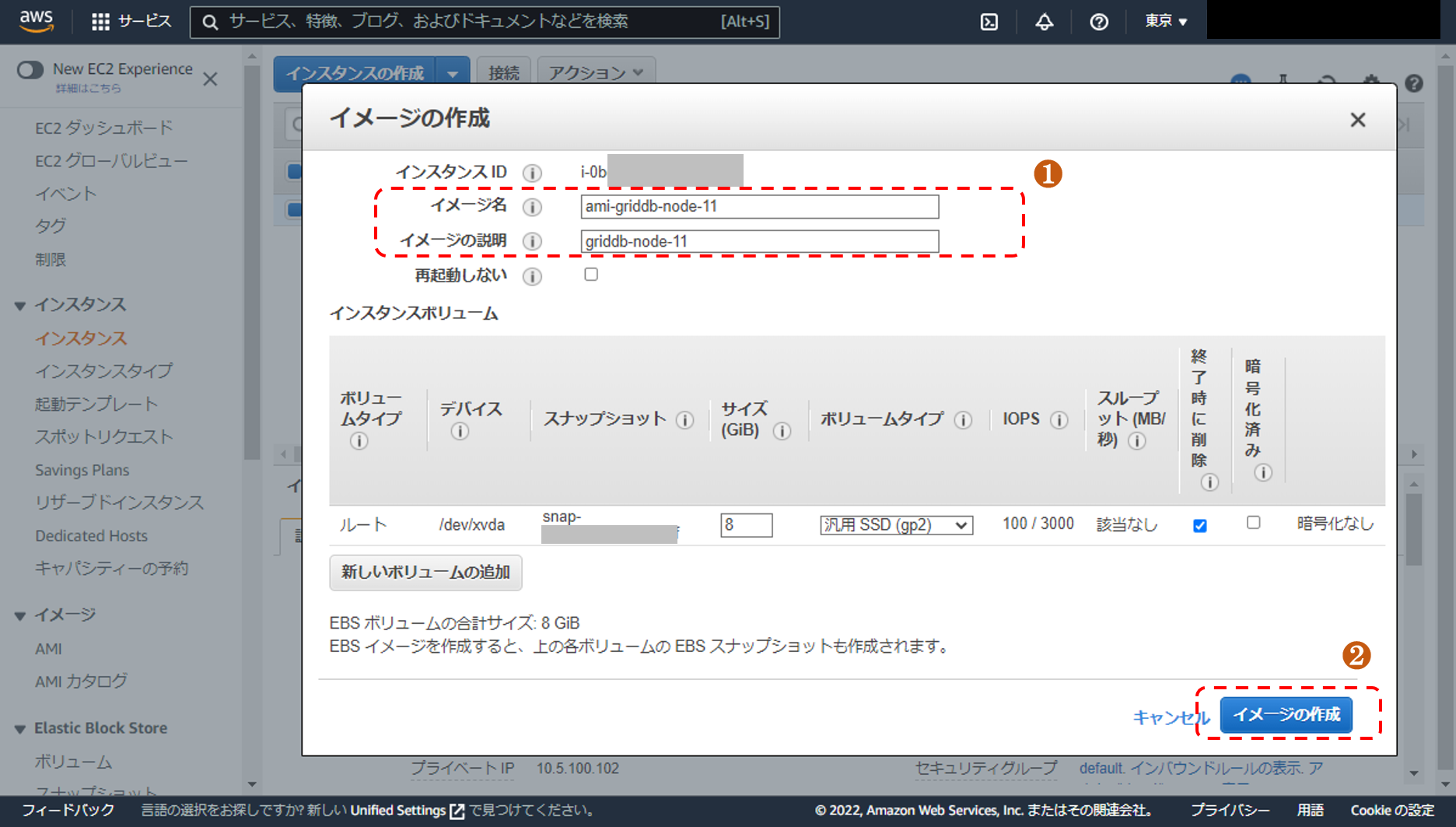Click the AWS logo home icon
1456x827 pixels.
click(x=37, y=21)
